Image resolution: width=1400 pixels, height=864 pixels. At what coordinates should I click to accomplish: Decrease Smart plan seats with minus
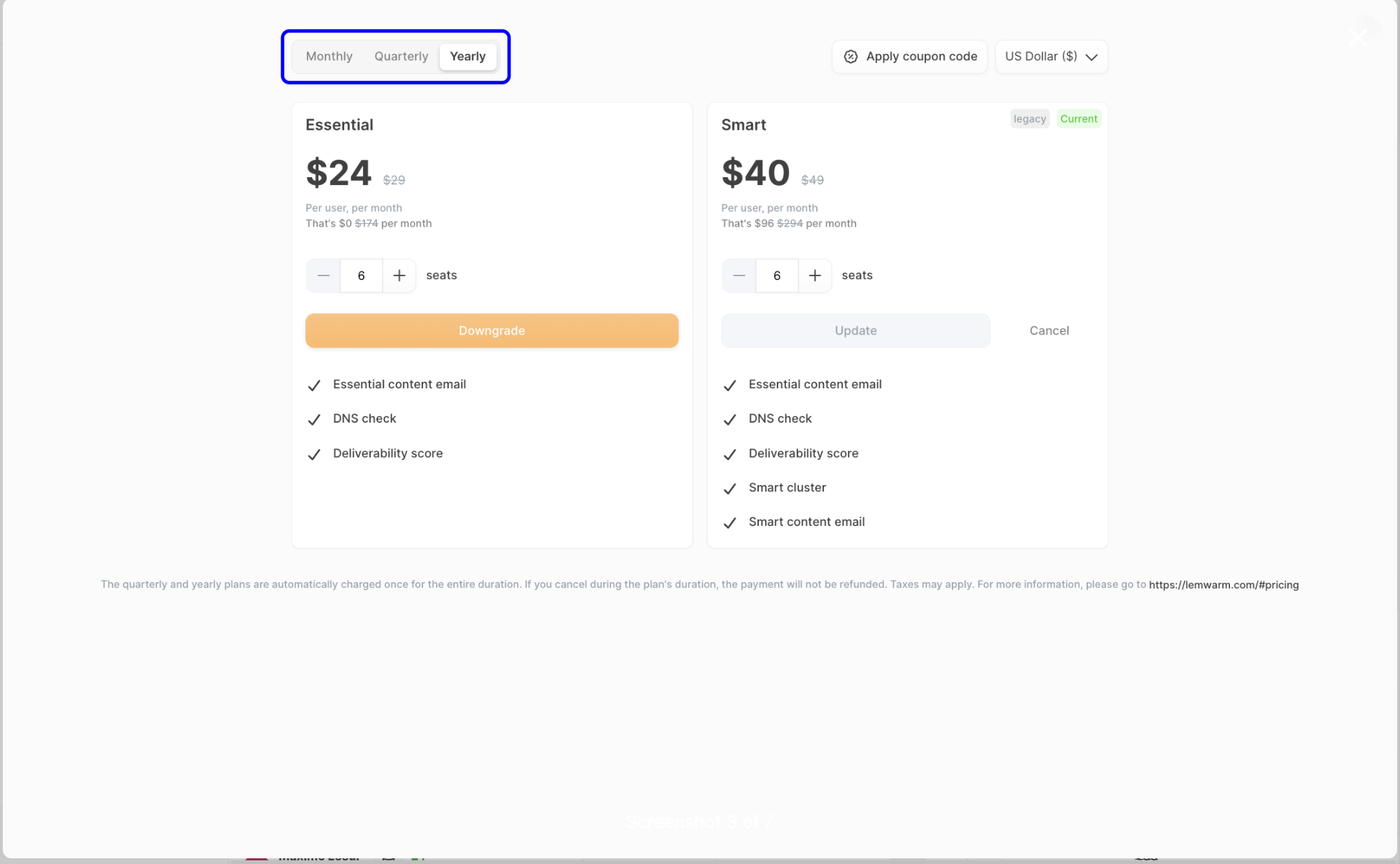pyautogui.click(x=739, y=276)
